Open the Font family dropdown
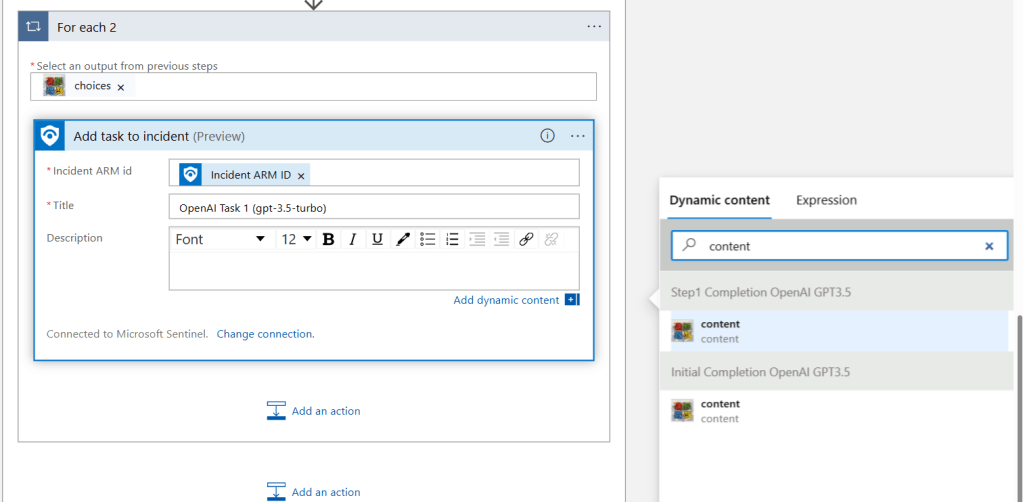The width and height of the screenshot is (1023, 502). (x=220, y=239)
